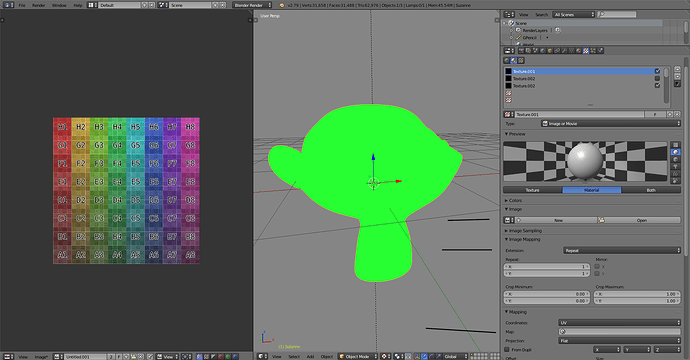Open the Render Layers properties tab icon
Viewport: 690px width, 360px height.
click(528, 51)
